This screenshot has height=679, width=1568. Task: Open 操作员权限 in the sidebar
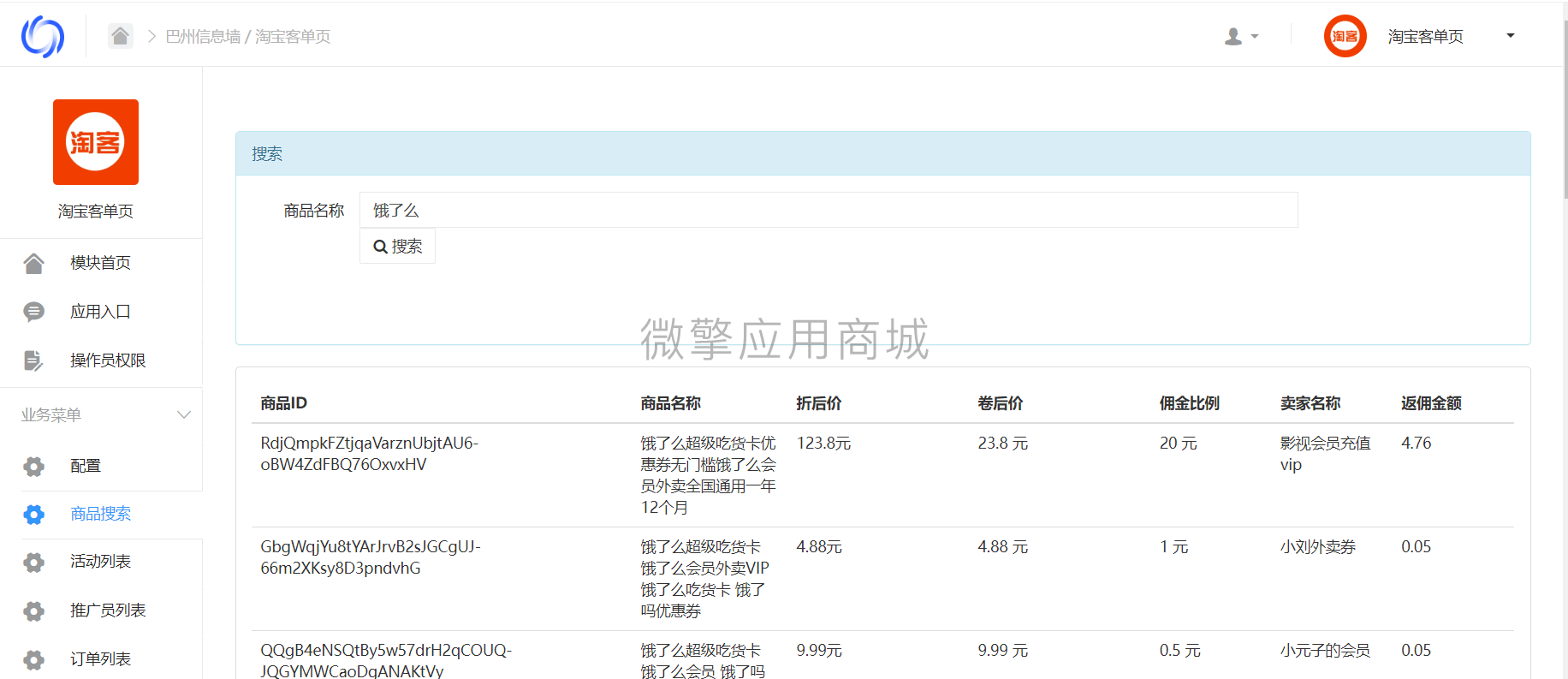[x=108, y=360]
